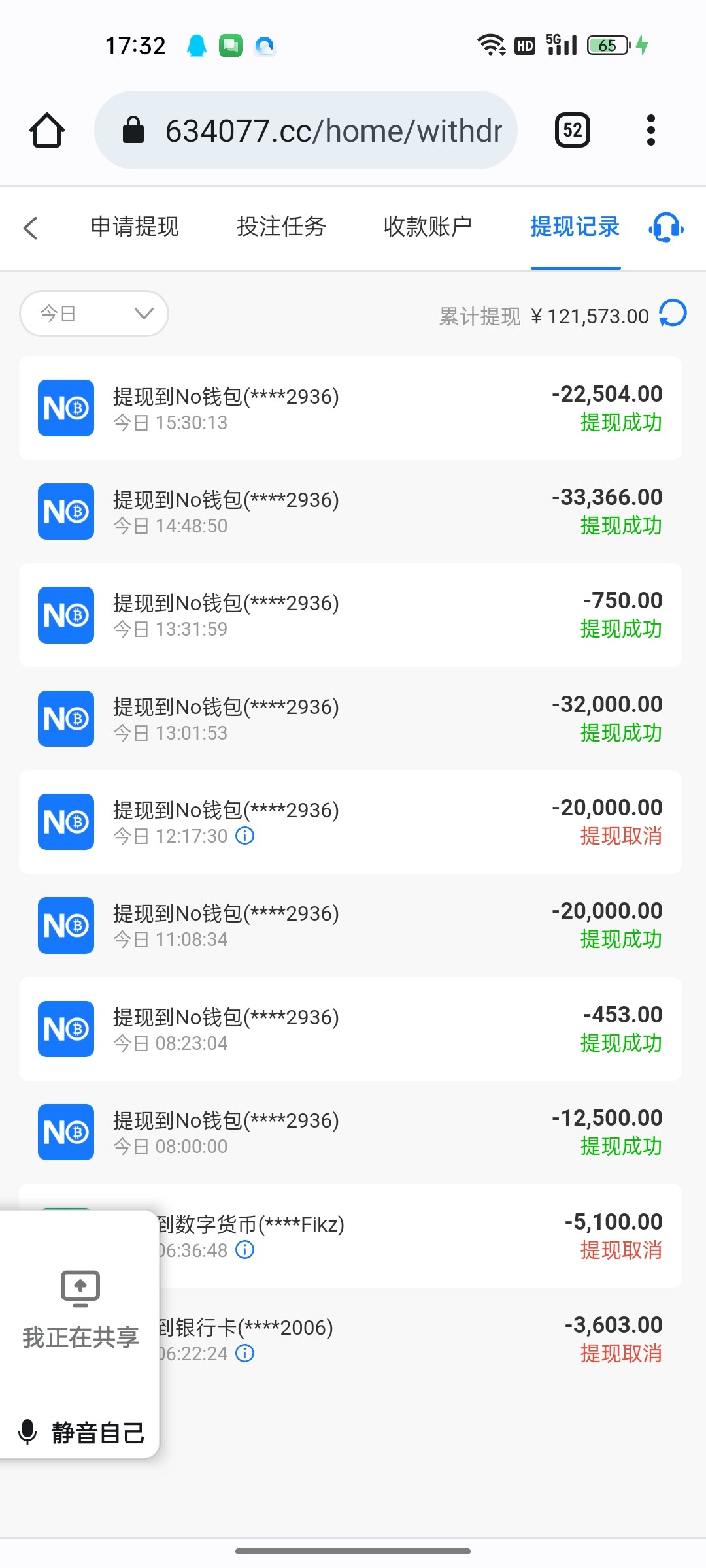Tap the browser home icon
706x1568 pixels.
point(47,130)
